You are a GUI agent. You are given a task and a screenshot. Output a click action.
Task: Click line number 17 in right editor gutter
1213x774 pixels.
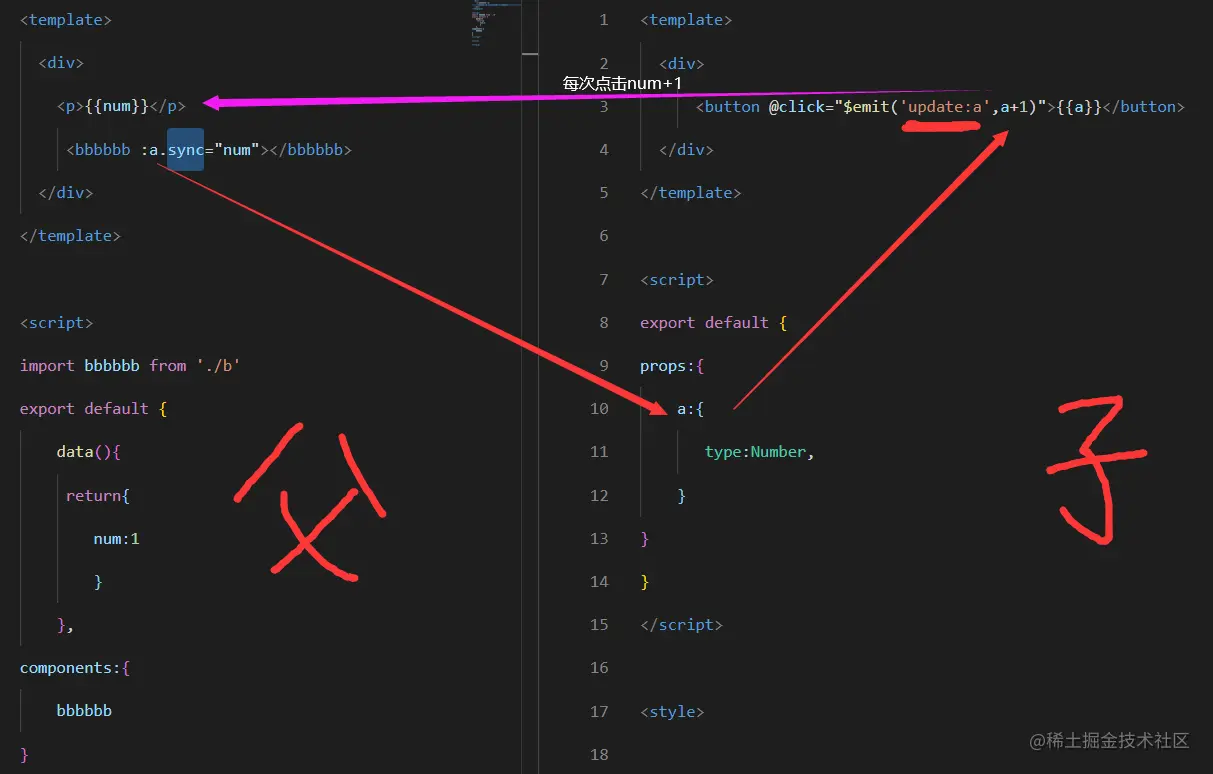[599, 712]
